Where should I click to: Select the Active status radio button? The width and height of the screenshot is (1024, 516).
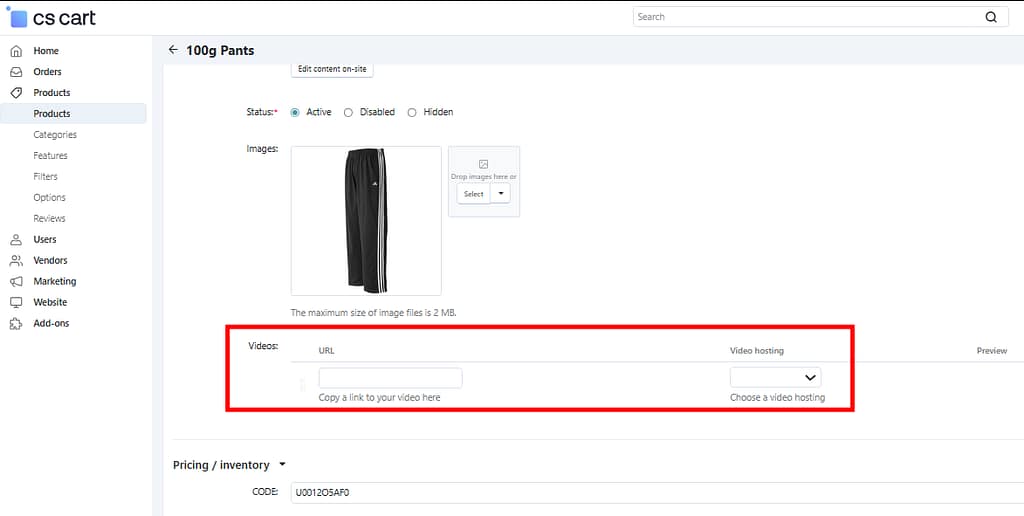click(x=295, y=112)
